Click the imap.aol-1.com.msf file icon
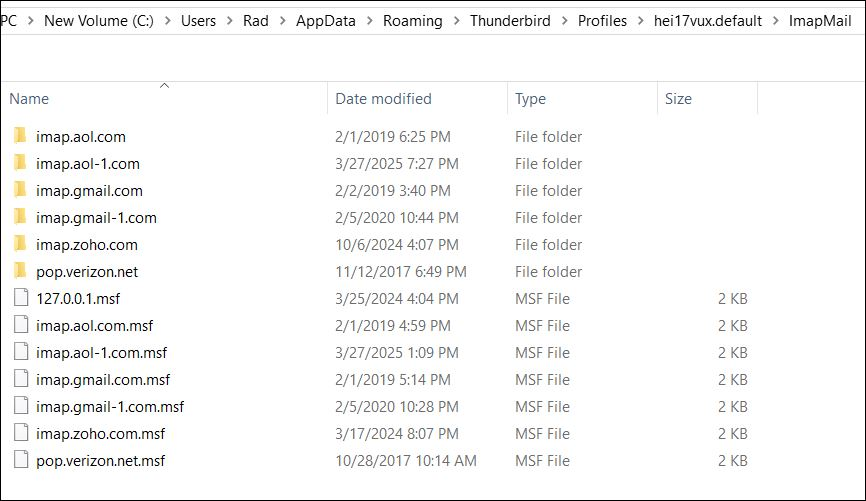The width and height of the screenshot is (866, 501). tap(21, 352)
